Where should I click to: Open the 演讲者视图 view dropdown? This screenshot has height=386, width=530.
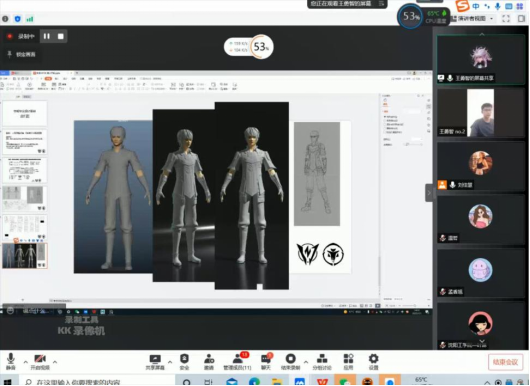pyautogui.click(x=473, y=19)
